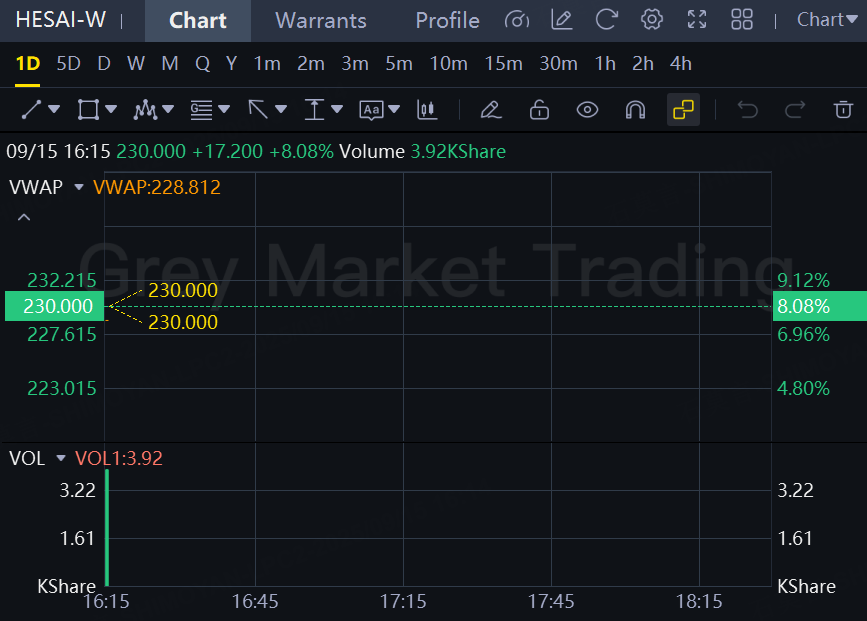Viewport: 867px width, 621px height.
Task: Open chart settings gear
Action: pyautogui.click(x=652, y=20)
